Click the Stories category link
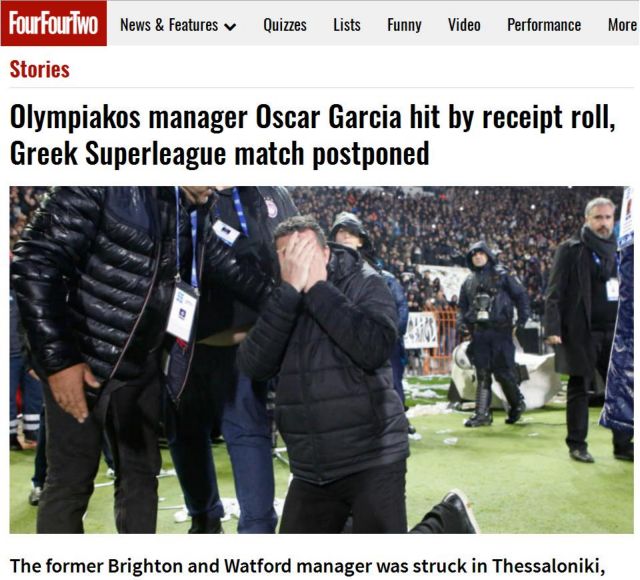This screenshot has width=640, height=580. pyautogui.click(x=40, y=69)
